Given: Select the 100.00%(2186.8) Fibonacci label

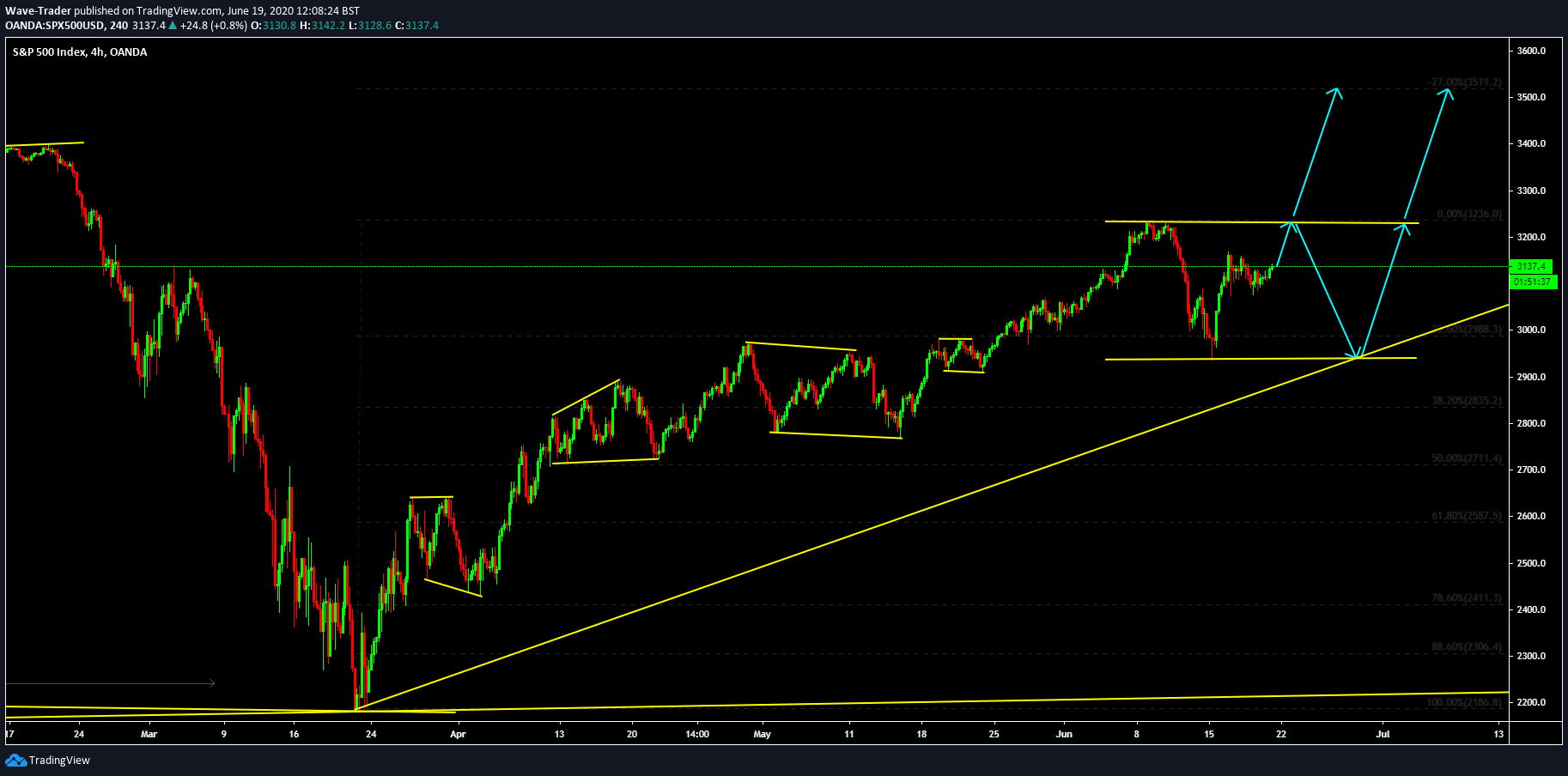Looking at the screenshot, I should [x=1464, y=702].
